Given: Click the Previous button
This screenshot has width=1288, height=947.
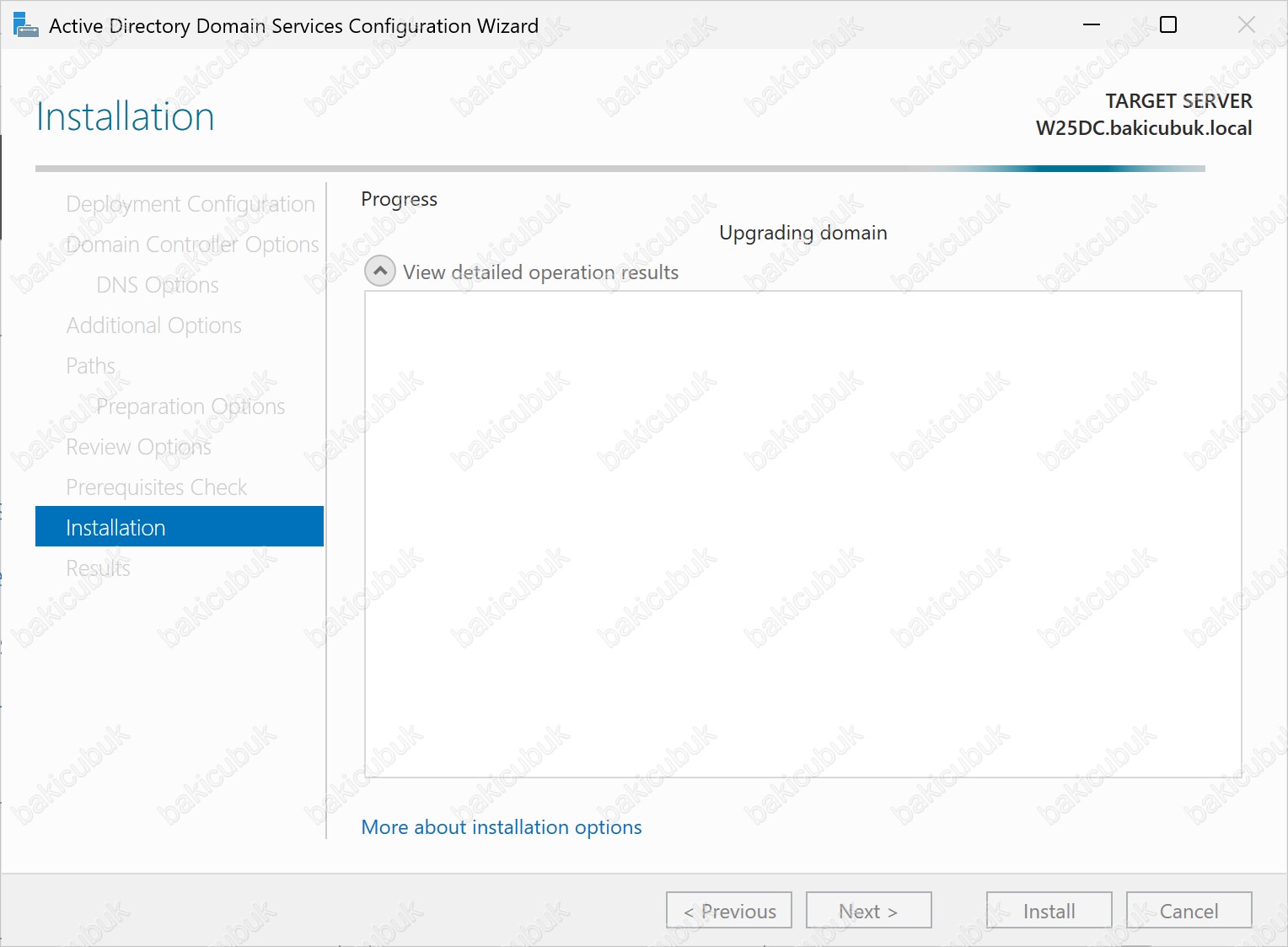Looking at the screenshot, I should 729,911.
